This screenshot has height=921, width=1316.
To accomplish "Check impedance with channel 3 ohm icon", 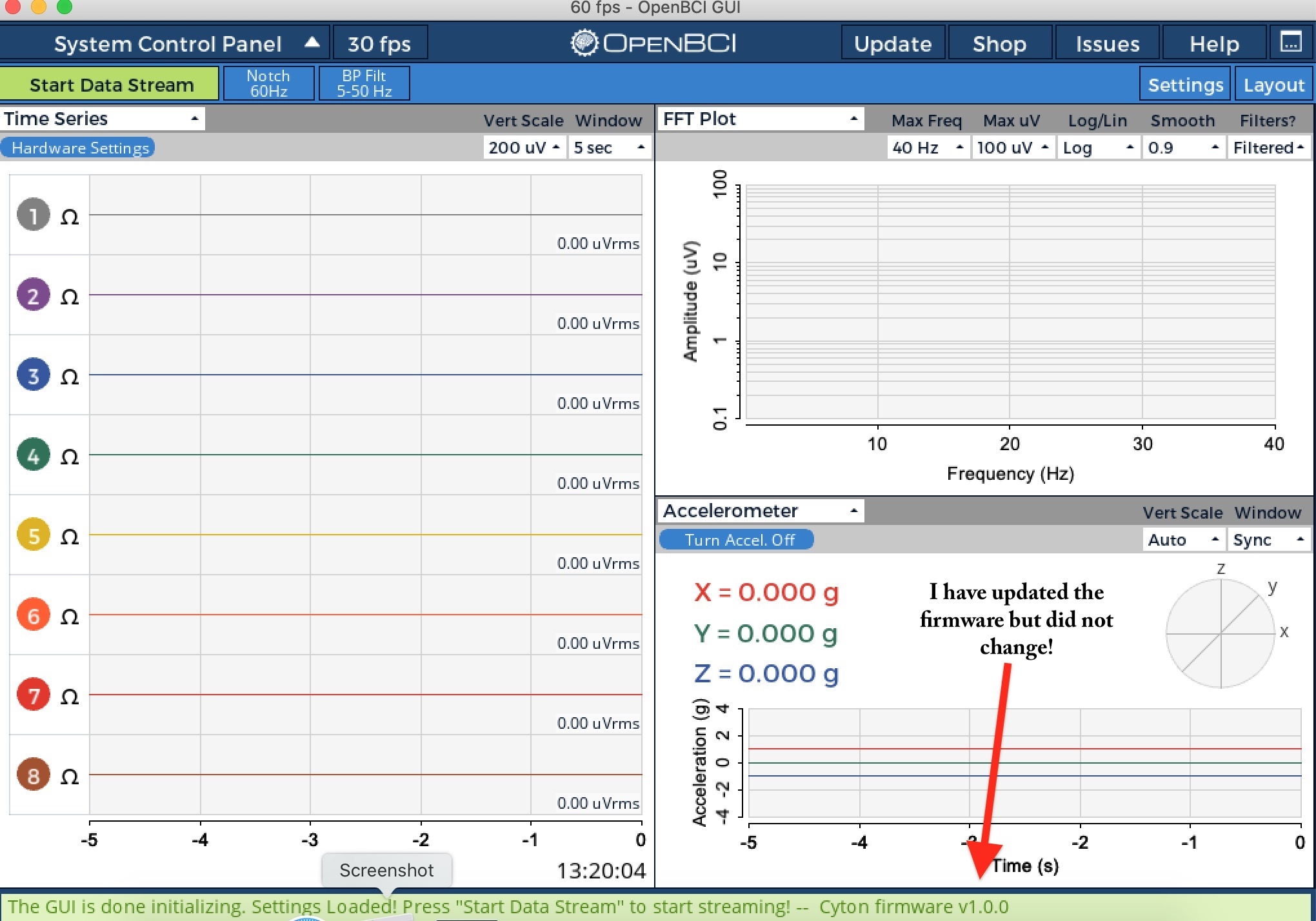I will click(x=70, y=377).
